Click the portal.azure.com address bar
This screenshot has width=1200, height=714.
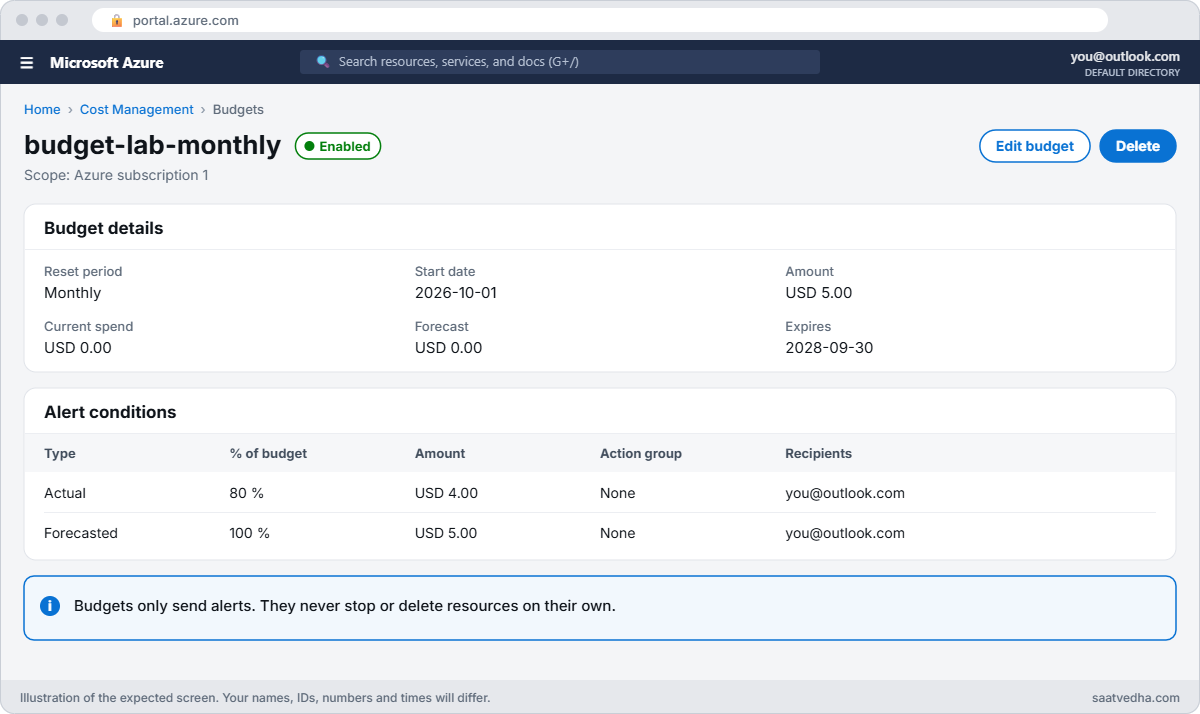click(600, 20)
